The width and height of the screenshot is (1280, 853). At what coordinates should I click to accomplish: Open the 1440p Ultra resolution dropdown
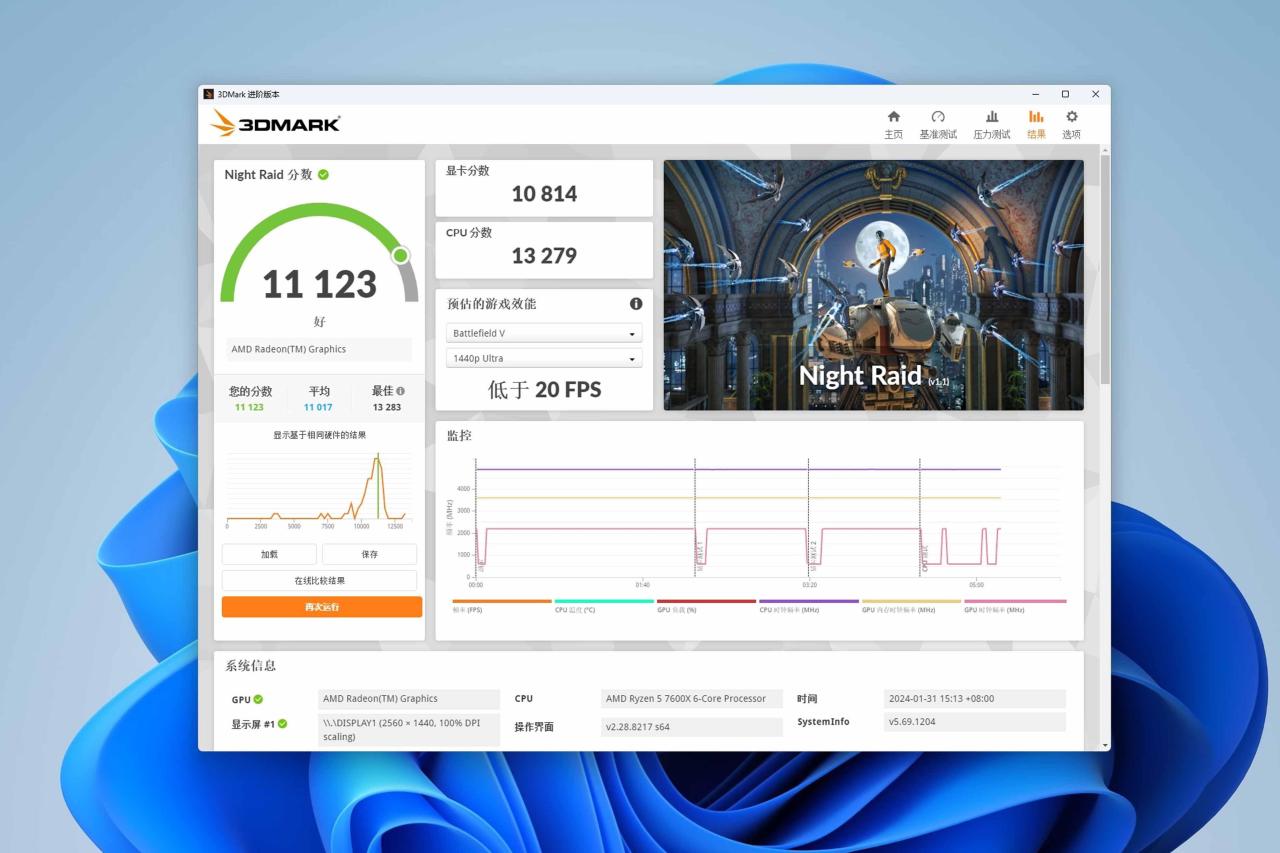point(544,358)
